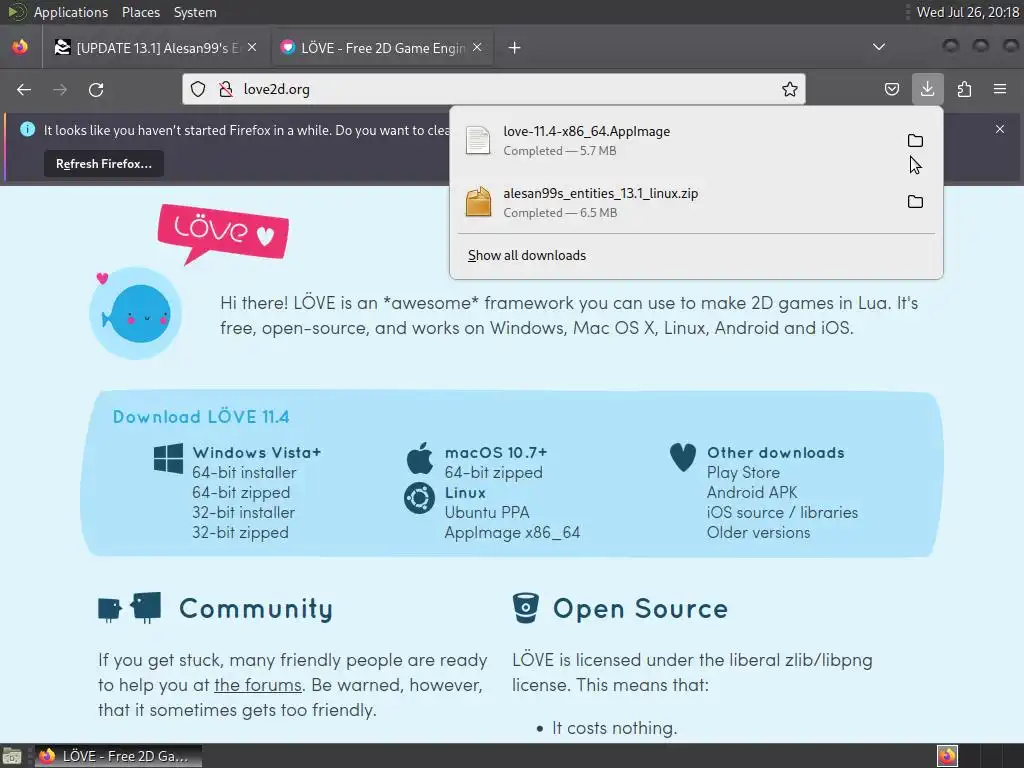Open alesan99s_entities_13.1_linux.zip download entry

679,202
